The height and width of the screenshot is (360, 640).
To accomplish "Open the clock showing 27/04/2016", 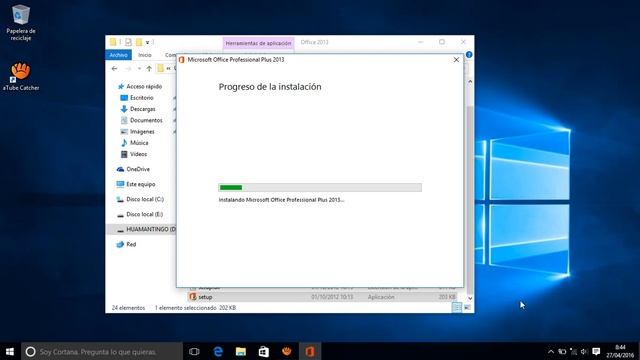I will [x=620, y=351].
